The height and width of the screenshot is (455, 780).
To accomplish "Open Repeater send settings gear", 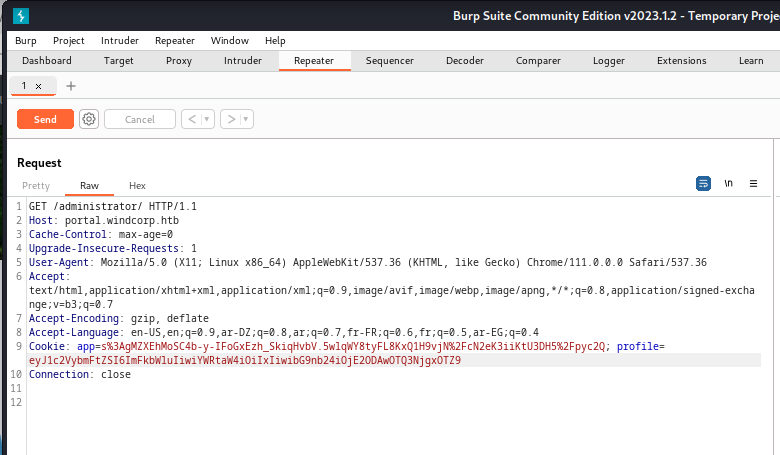I will [89, 119].
